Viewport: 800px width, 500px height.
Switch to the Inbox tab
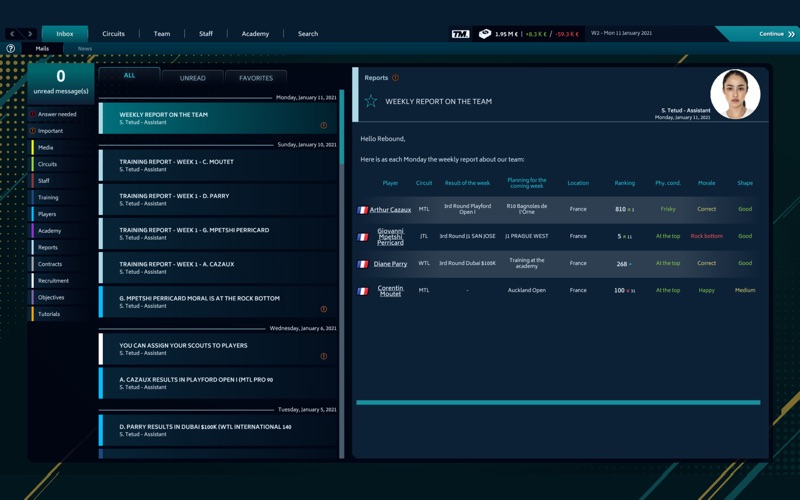65,34
